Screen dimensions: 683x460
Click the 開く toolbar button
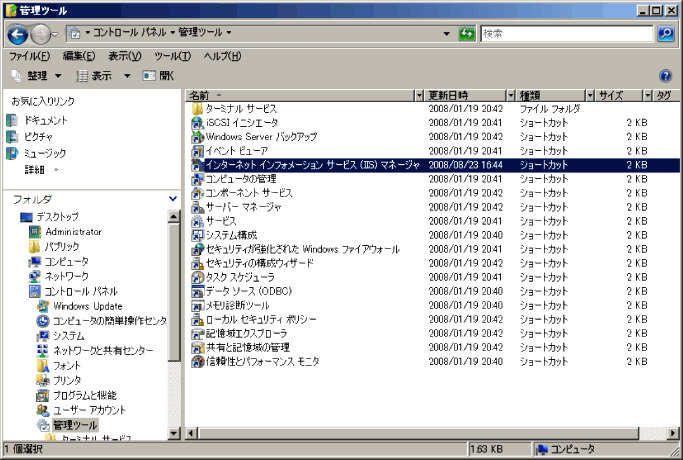point(158,76)
